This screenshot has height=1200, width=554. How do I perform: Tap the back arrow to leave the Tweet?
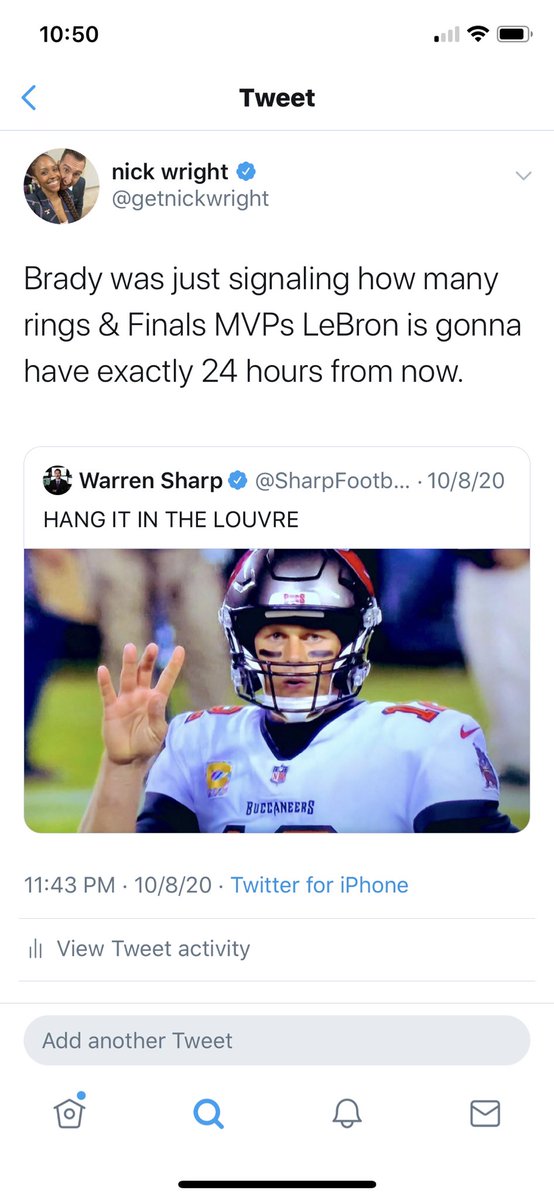click(x=29, y=98)
